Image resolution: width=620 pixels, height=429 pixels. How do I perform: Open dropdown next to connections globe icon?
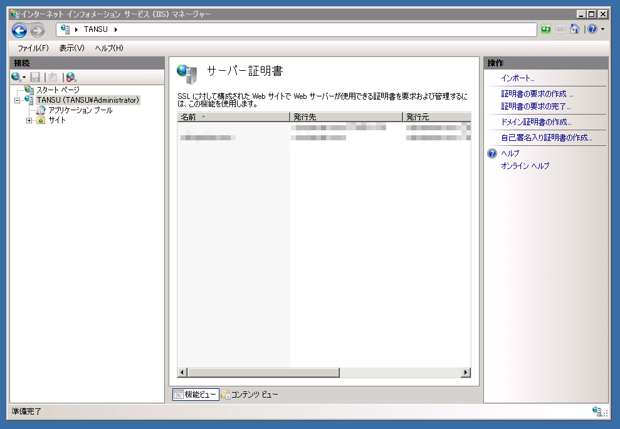(24, 77)
